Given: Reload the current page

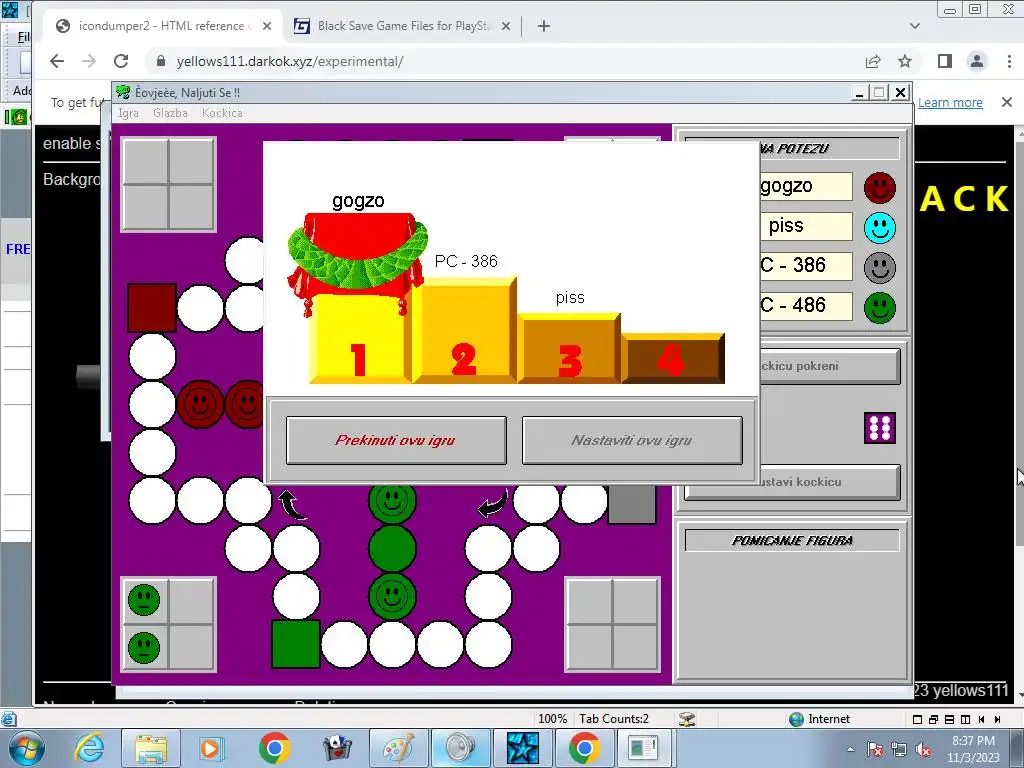Looking at the screenshot, I should coord(121,61).
